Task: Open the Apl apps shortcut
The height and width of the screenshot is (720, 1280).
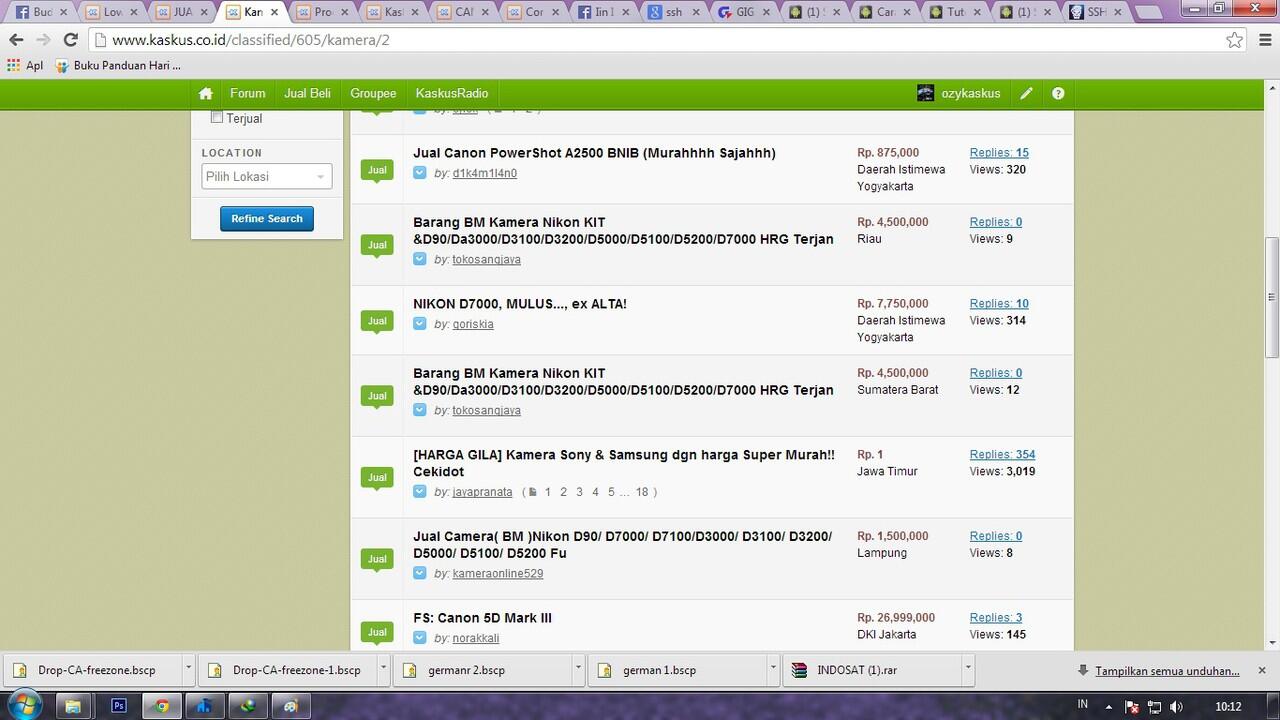Action: tap(25, 65)
